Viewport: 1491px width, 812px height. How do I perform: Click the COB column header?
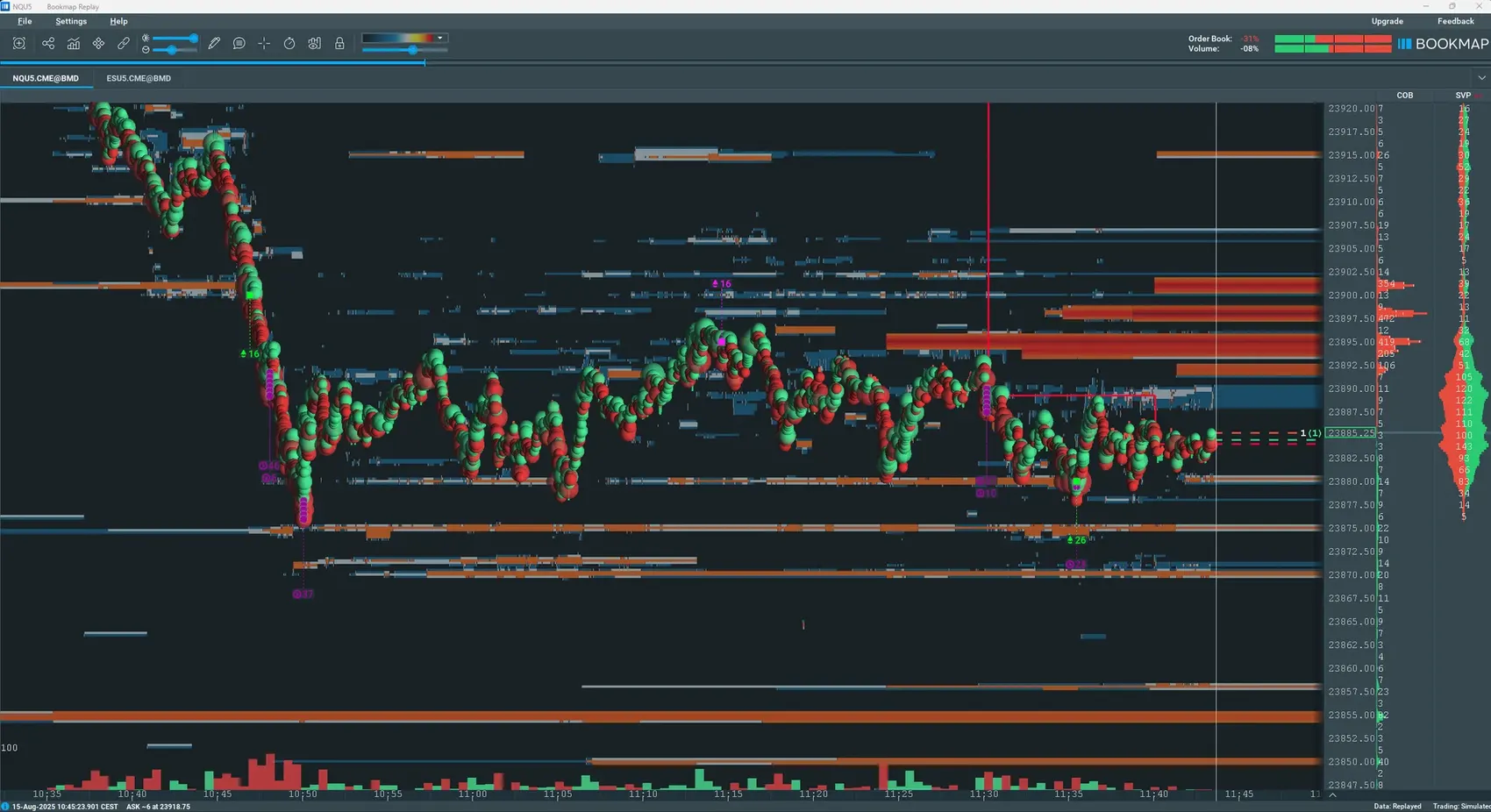point(1405,96)
